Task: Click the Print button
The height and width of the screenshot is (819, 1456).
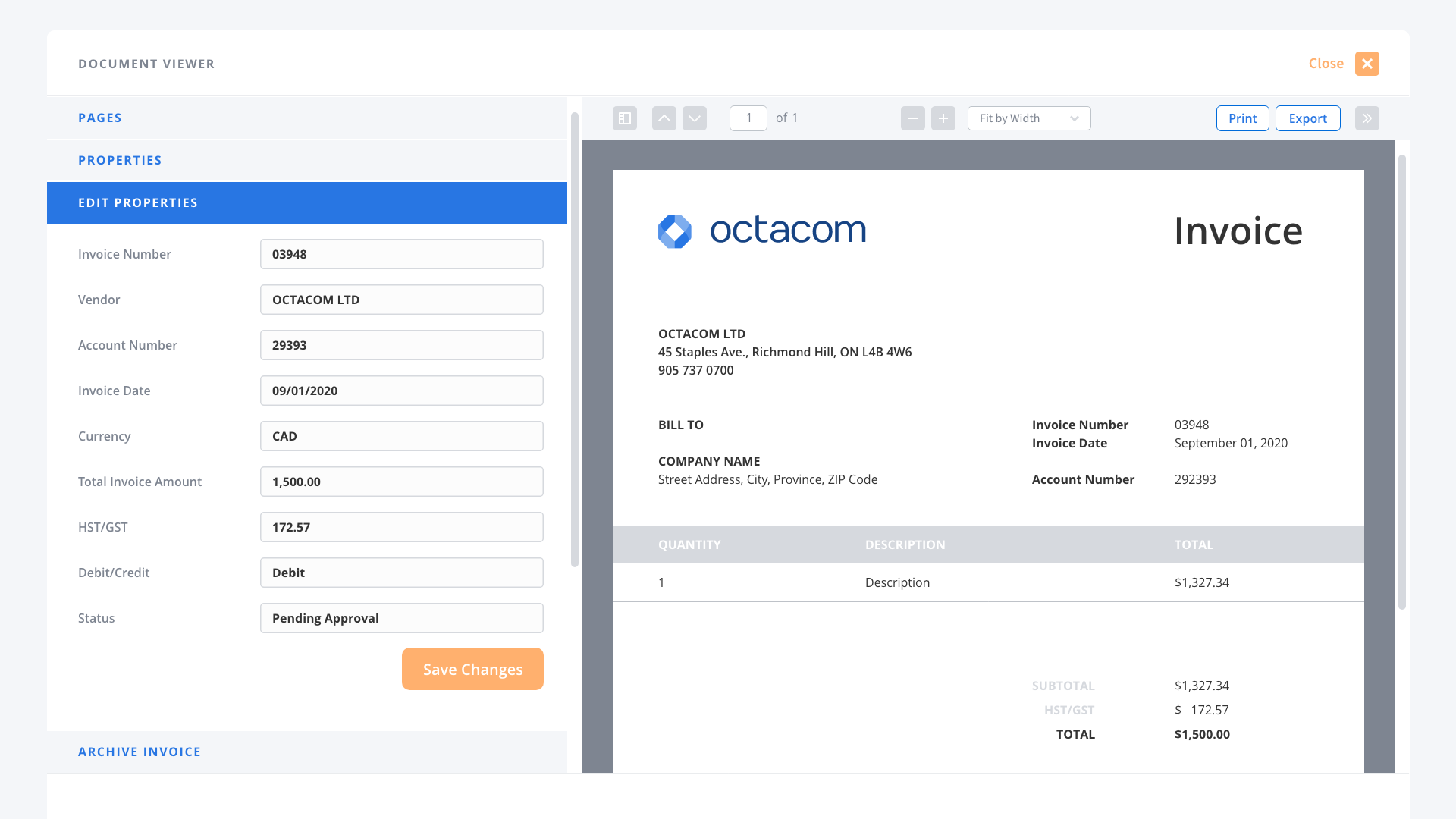Action: (1242, 118)
